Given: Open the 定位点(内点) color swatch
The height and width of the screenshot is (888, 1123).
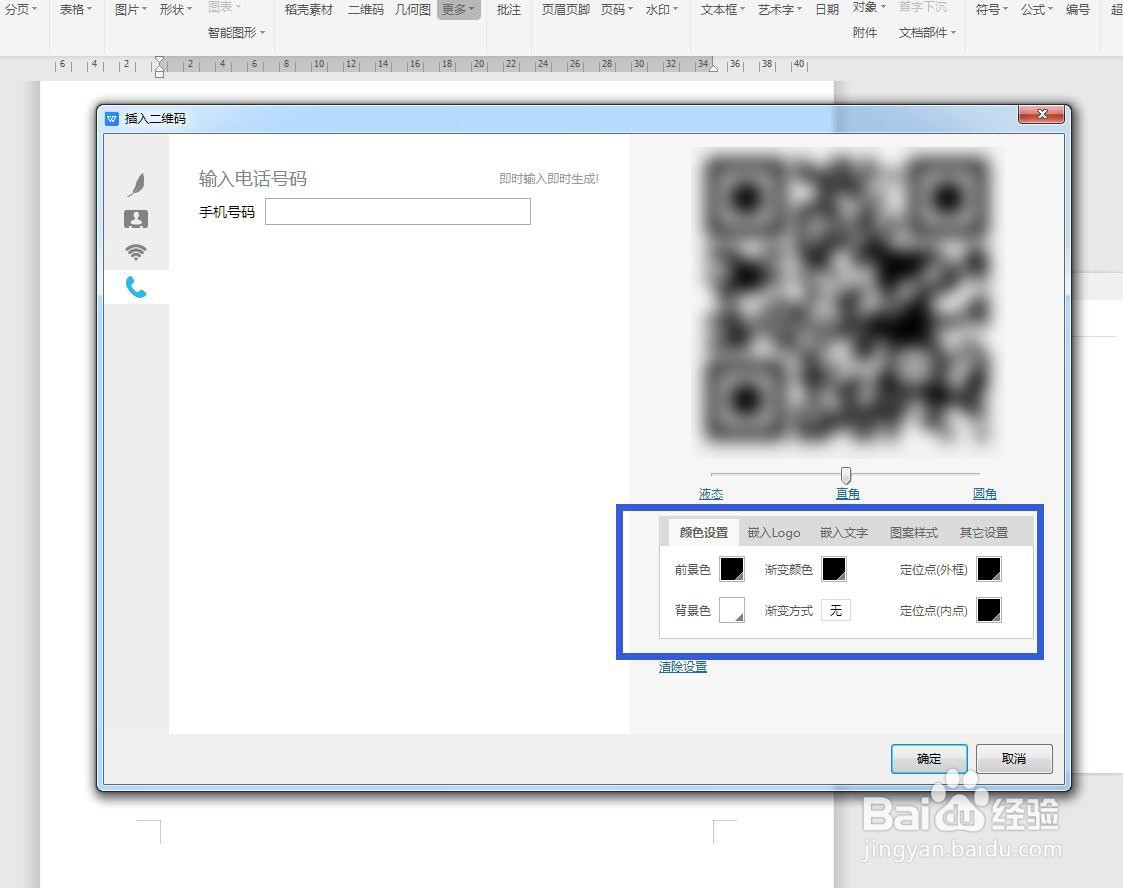Looking at the screenshot, I should (x=989, y=610).
